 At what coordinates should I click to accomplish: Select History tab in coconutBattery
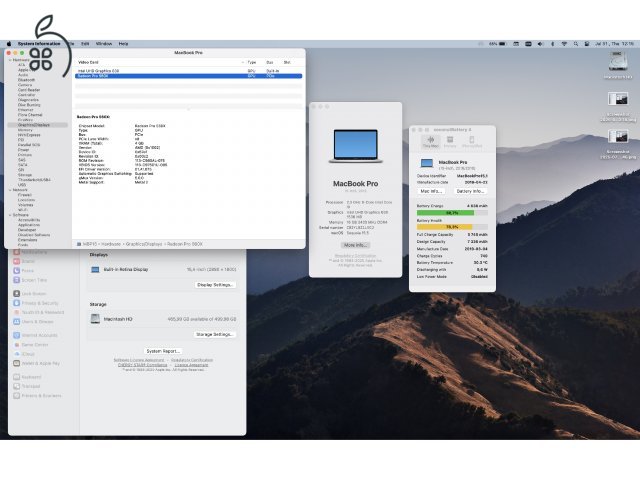[x=450, y=142]
